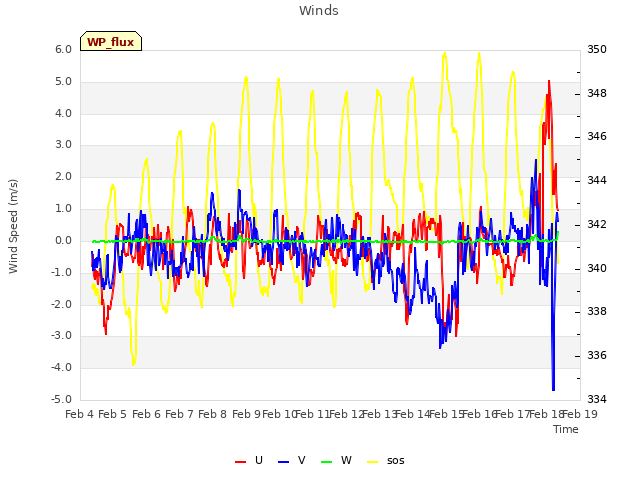The width and height of the screenshot is (640, 480).
Task: Click the 334 right axis value
Action: [x=597, y=399]
